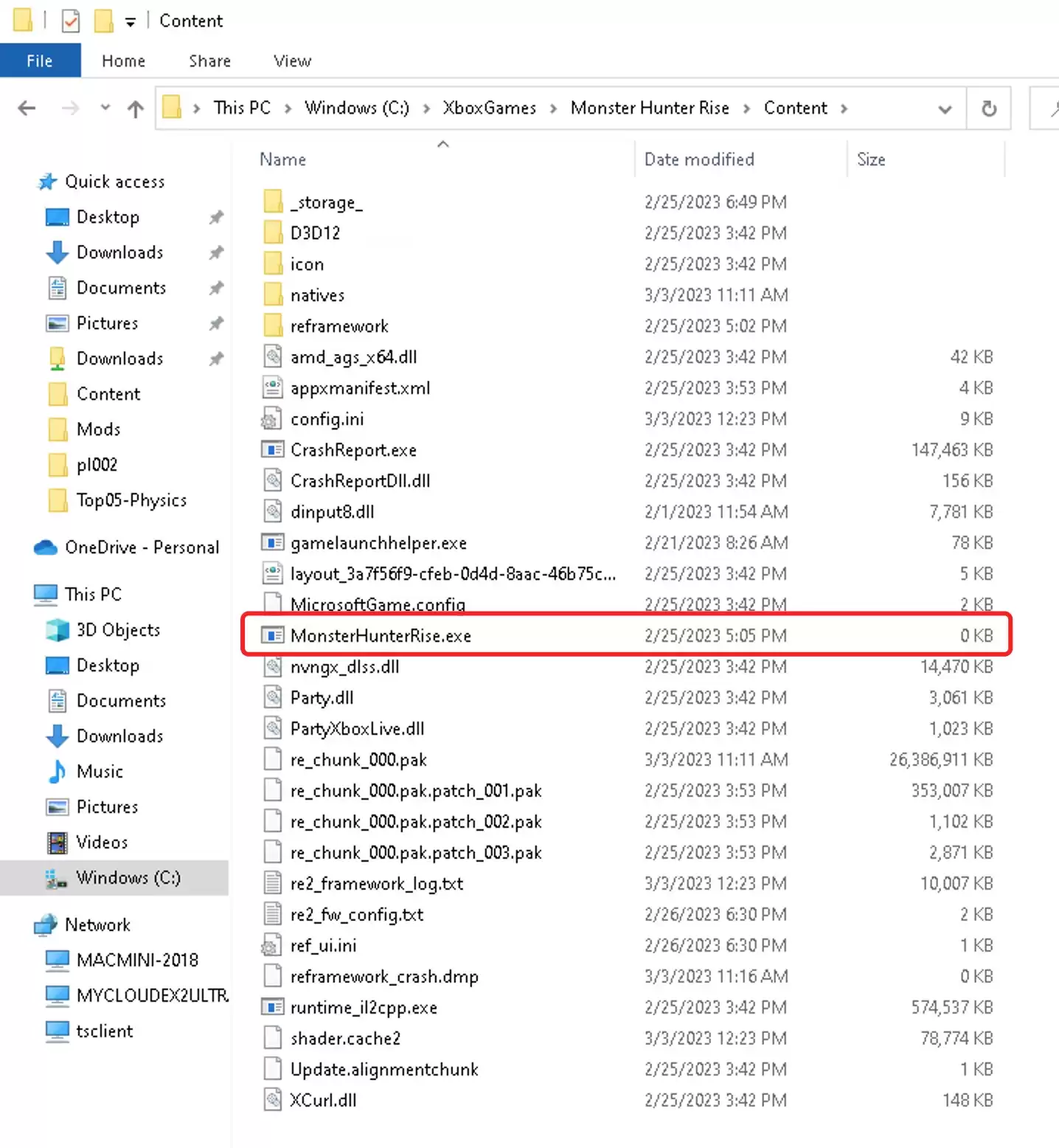This screenshot has height=1148, width=1059.
Task: Open the address bar history dropdown
Action: (945, 108)
